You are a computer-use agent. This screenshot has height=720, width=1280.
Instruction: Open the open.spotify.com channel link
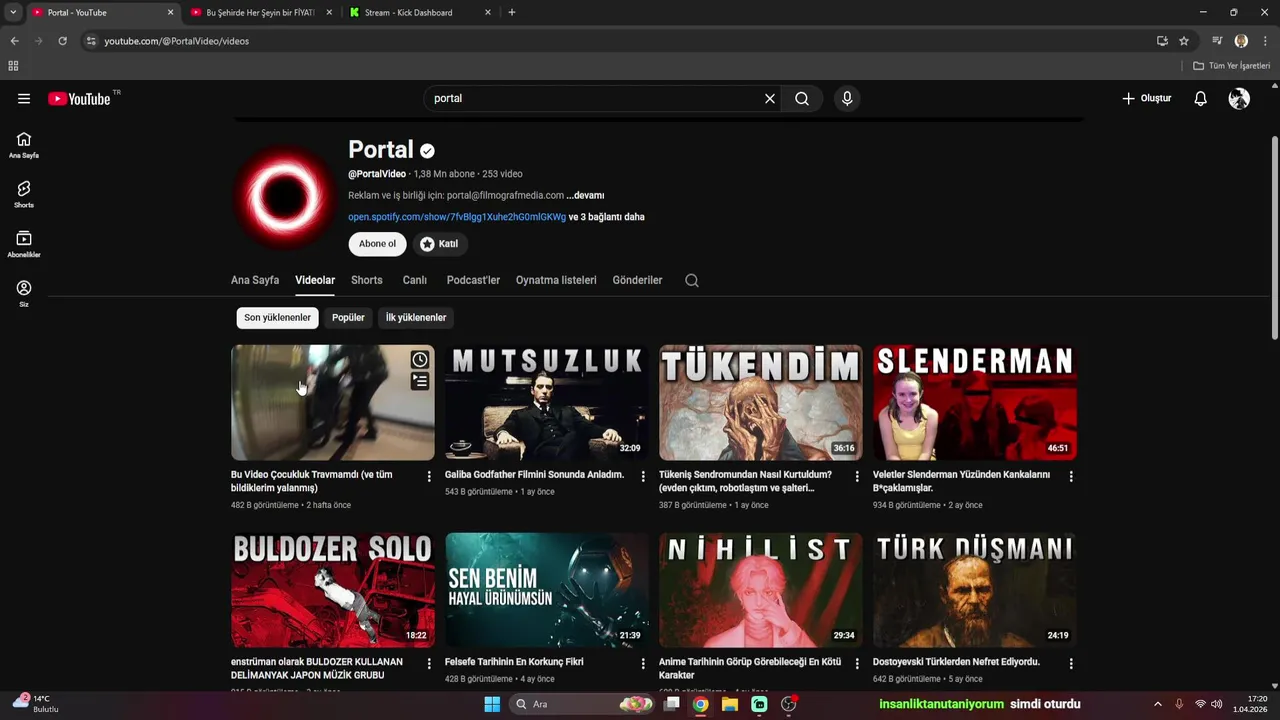(x=457, y=217)
